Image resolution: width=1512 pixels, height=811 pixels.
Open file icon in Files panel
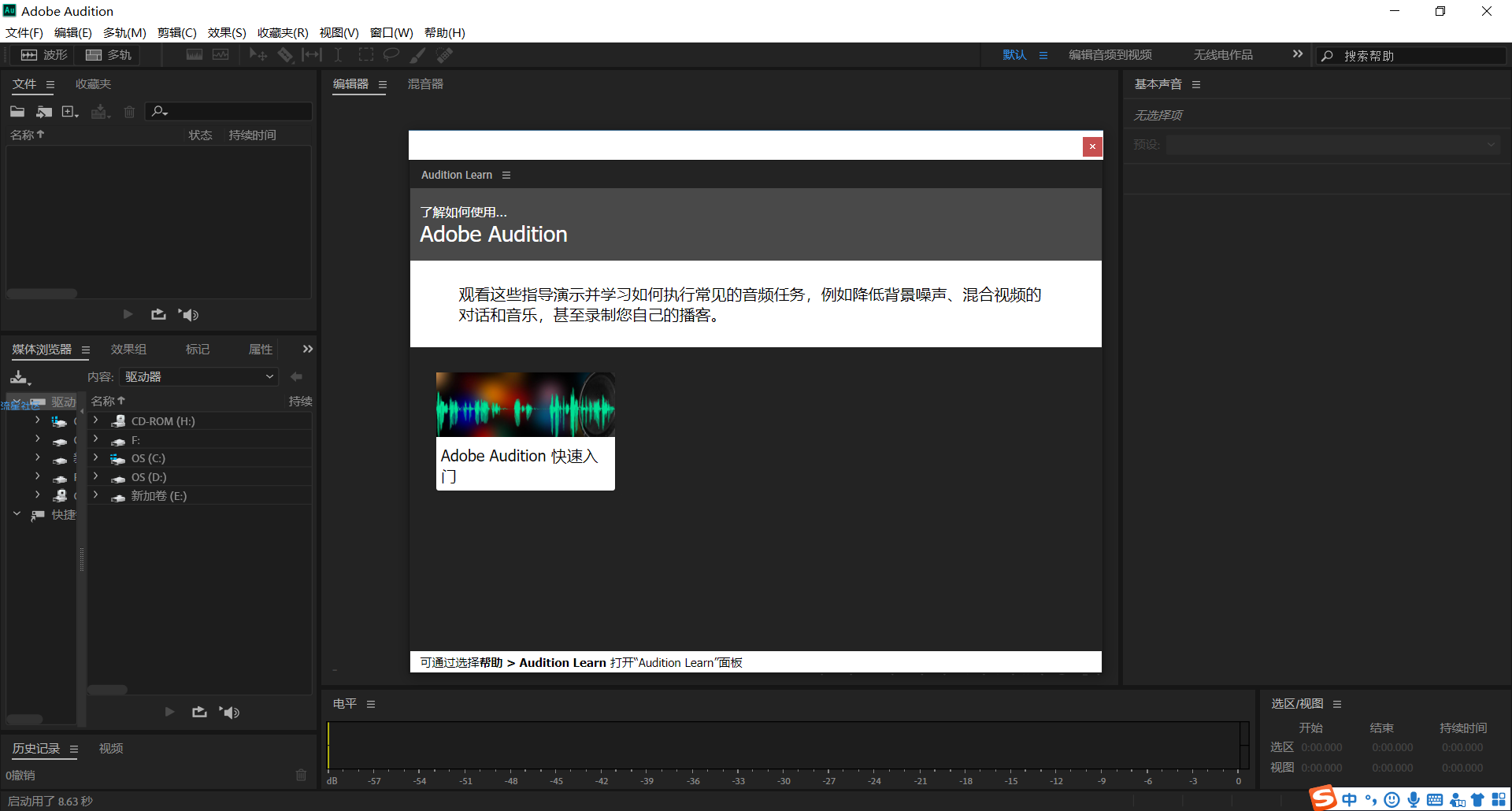point(17,112)
